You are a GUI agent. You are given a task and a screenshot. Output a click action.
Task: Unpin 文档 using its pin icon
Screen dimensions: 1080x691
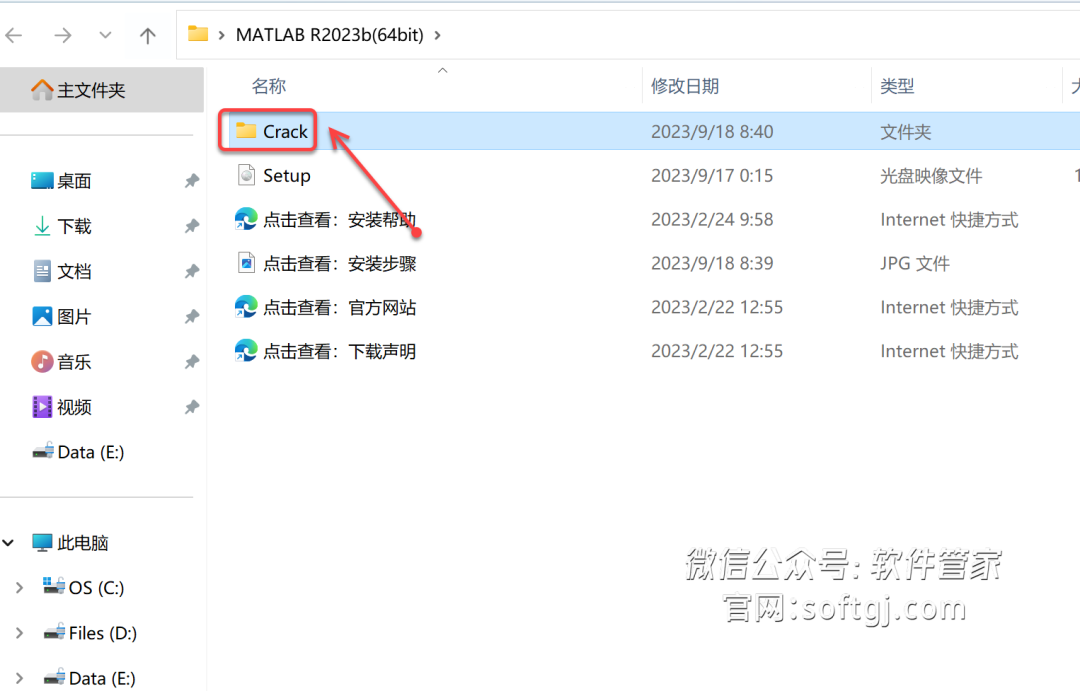pyautogui.click(x=191, y=271)
